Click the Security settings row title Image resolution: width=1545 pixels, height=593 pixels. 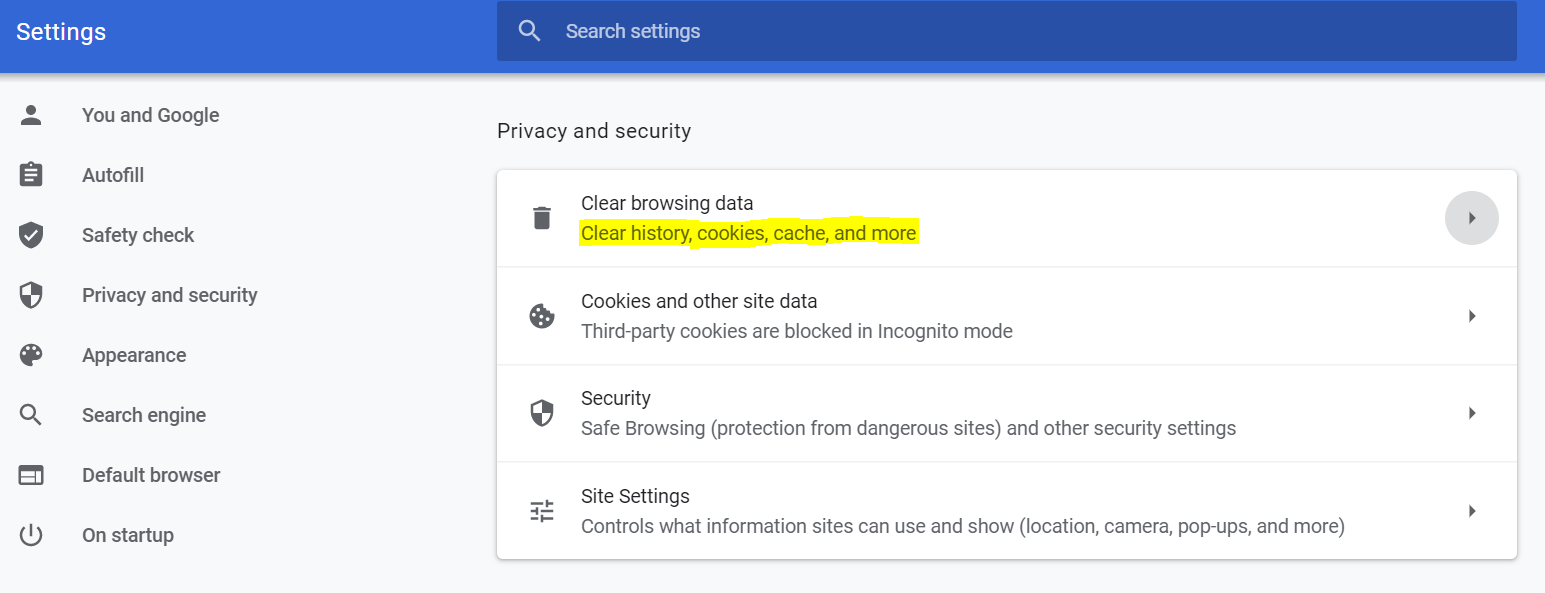click(x=616, y=398)
